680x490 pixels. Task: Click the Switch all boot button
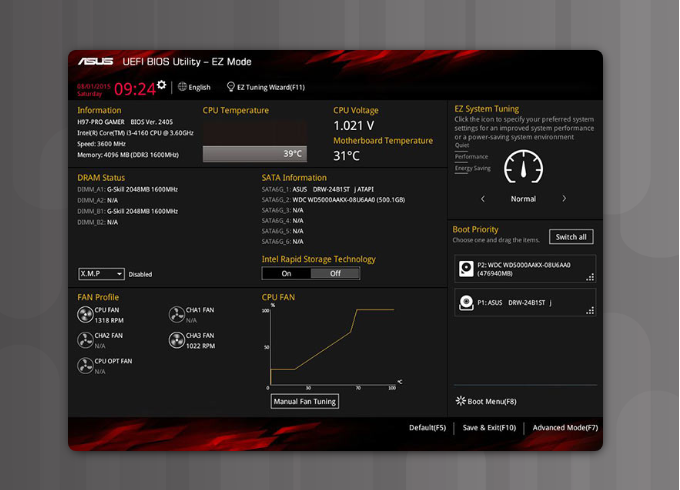[572, 237]
